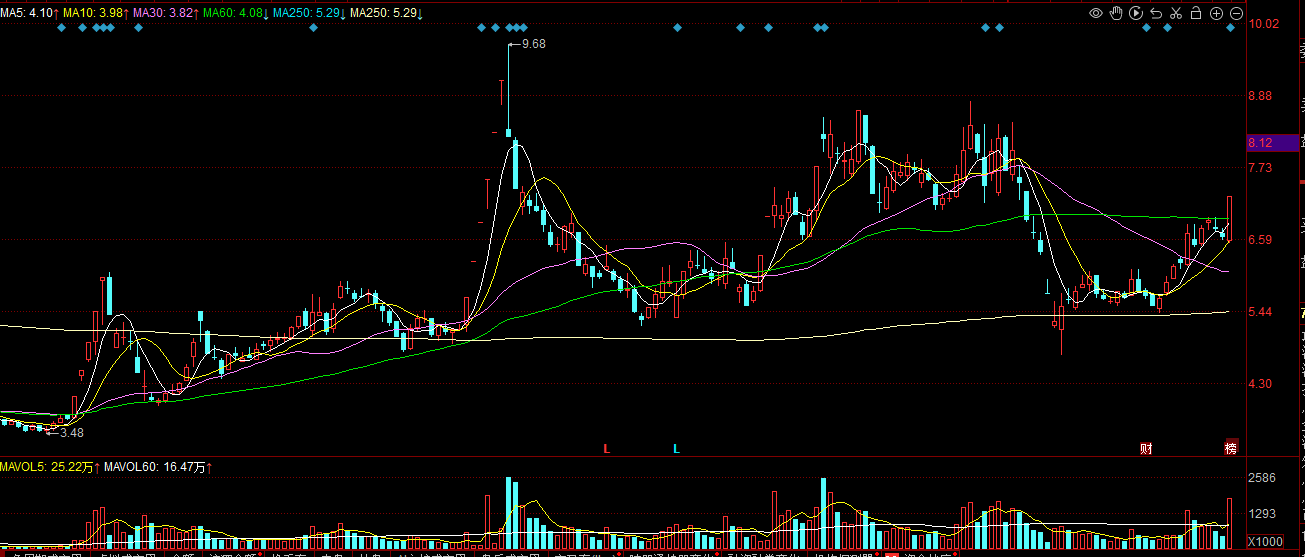Start the circular play replay icon
Viewport: 1305px width, 557px height.
tap(1136, 13)
